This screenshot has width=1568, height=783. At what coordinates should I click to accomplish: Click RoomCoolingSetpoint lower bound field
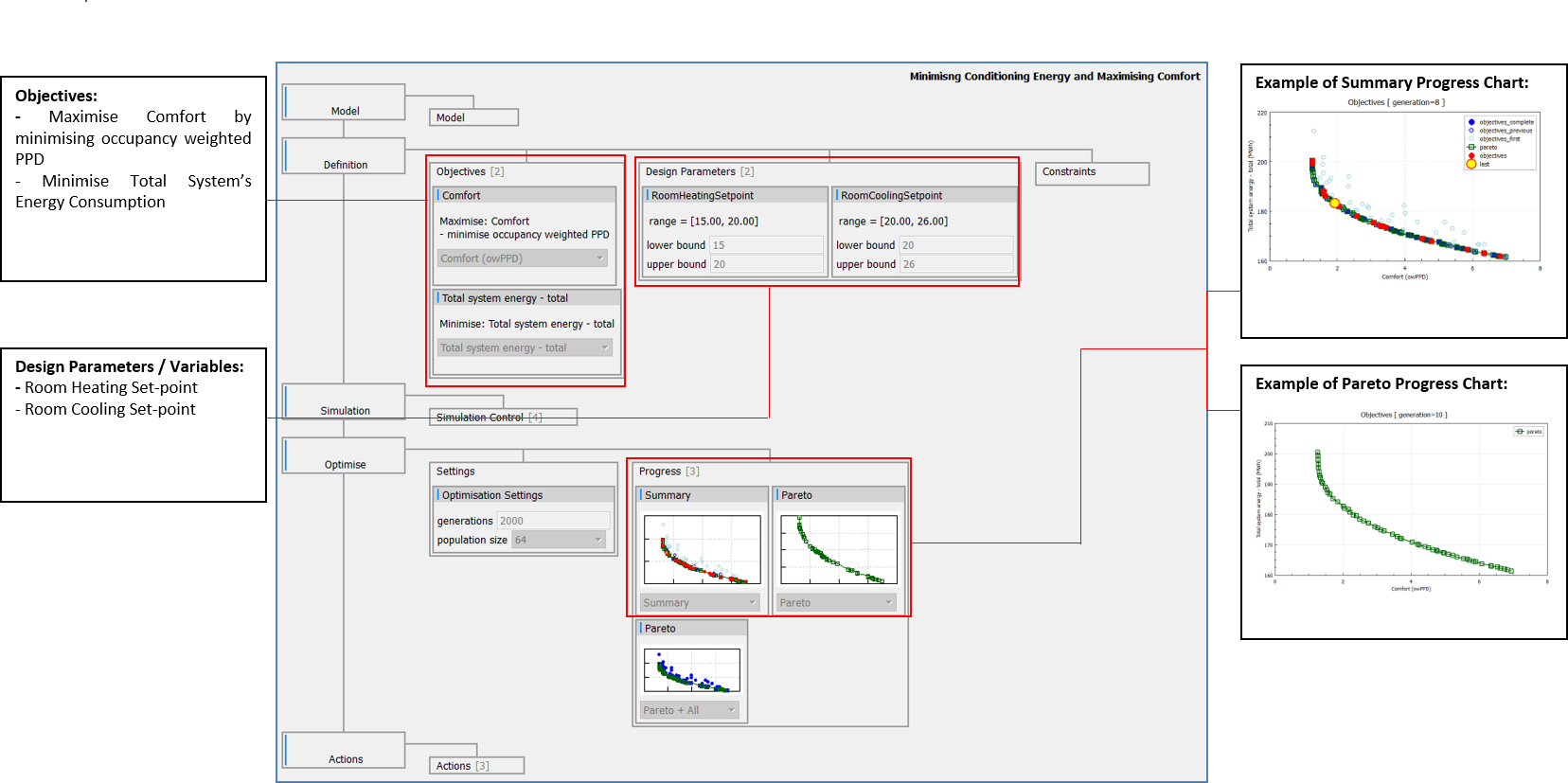(x=954, y=245)
